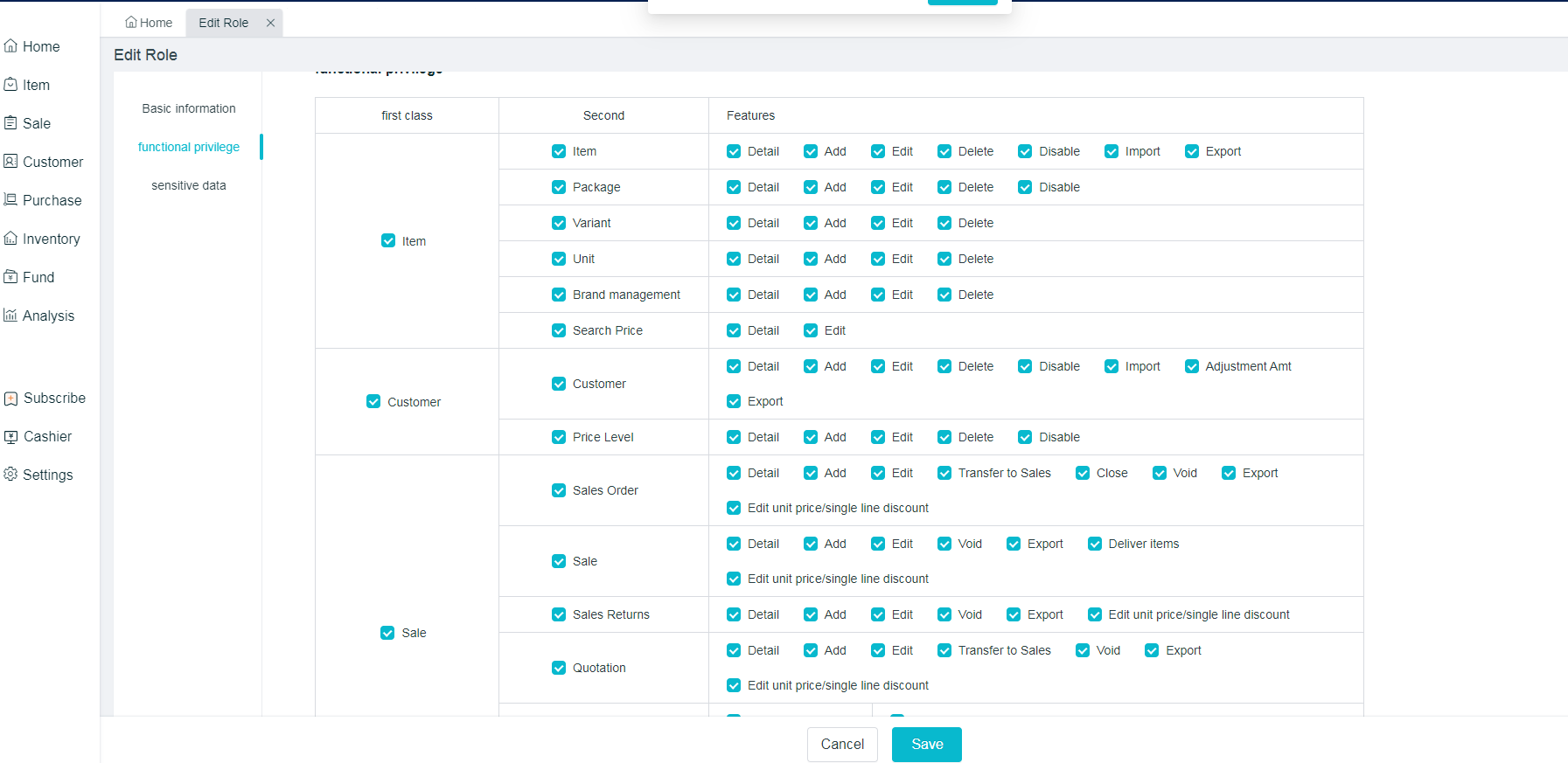The width and height of the screenshot is (1568, 763).
Task: Open the Item module sidebar icon
Action: coord(10,85)
